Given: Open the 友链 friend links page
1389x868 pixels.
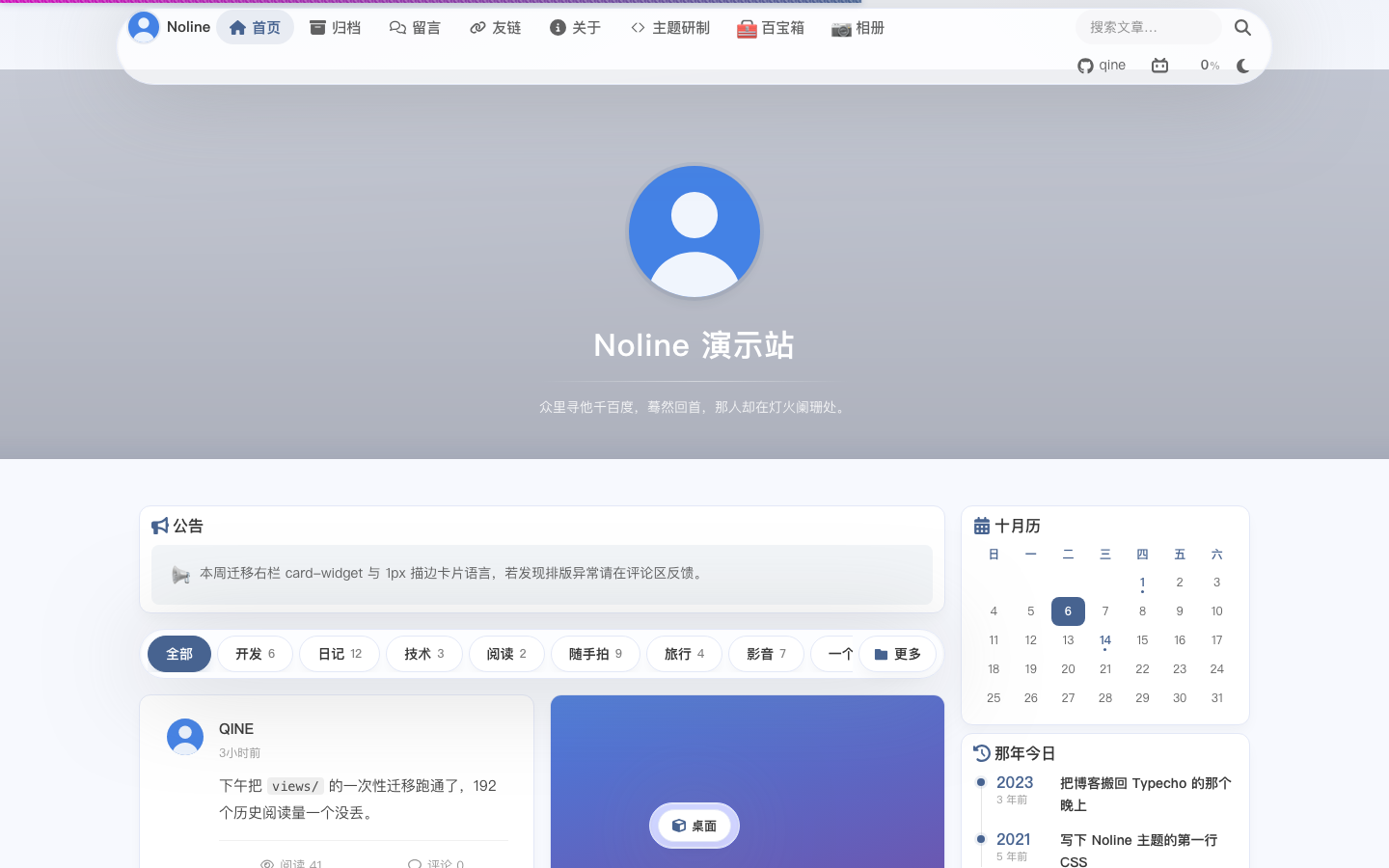Looking at the screenshot, I should [x=495, y=28].
